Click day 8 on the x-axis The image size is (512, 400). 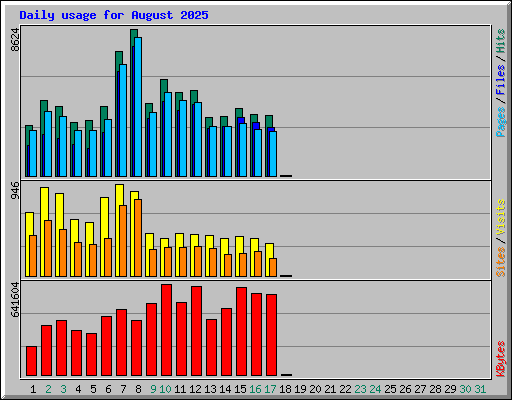tap(138, 389)
